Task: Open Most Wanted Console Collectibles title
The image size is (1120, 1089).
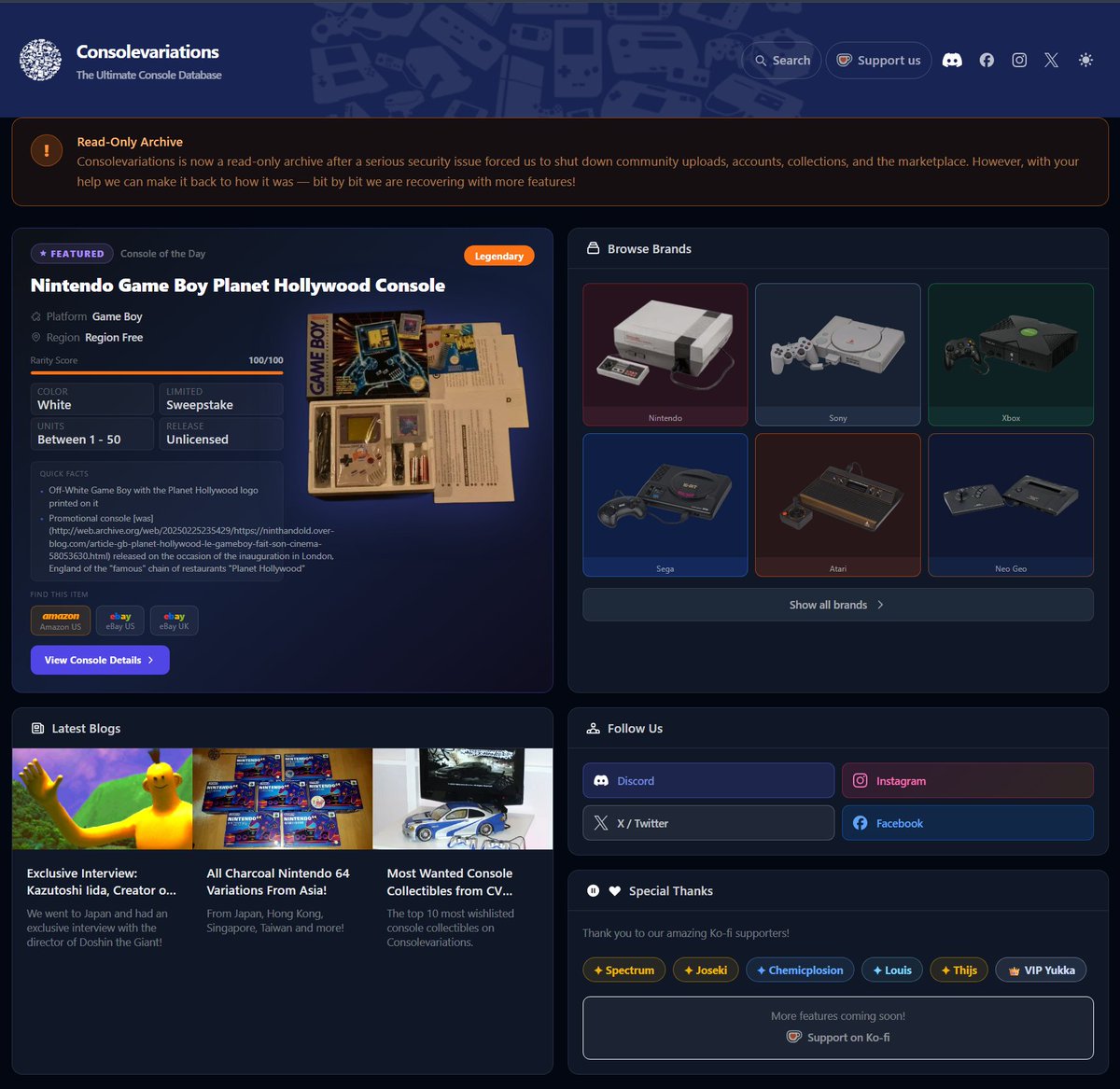Action: click(450, 882)
